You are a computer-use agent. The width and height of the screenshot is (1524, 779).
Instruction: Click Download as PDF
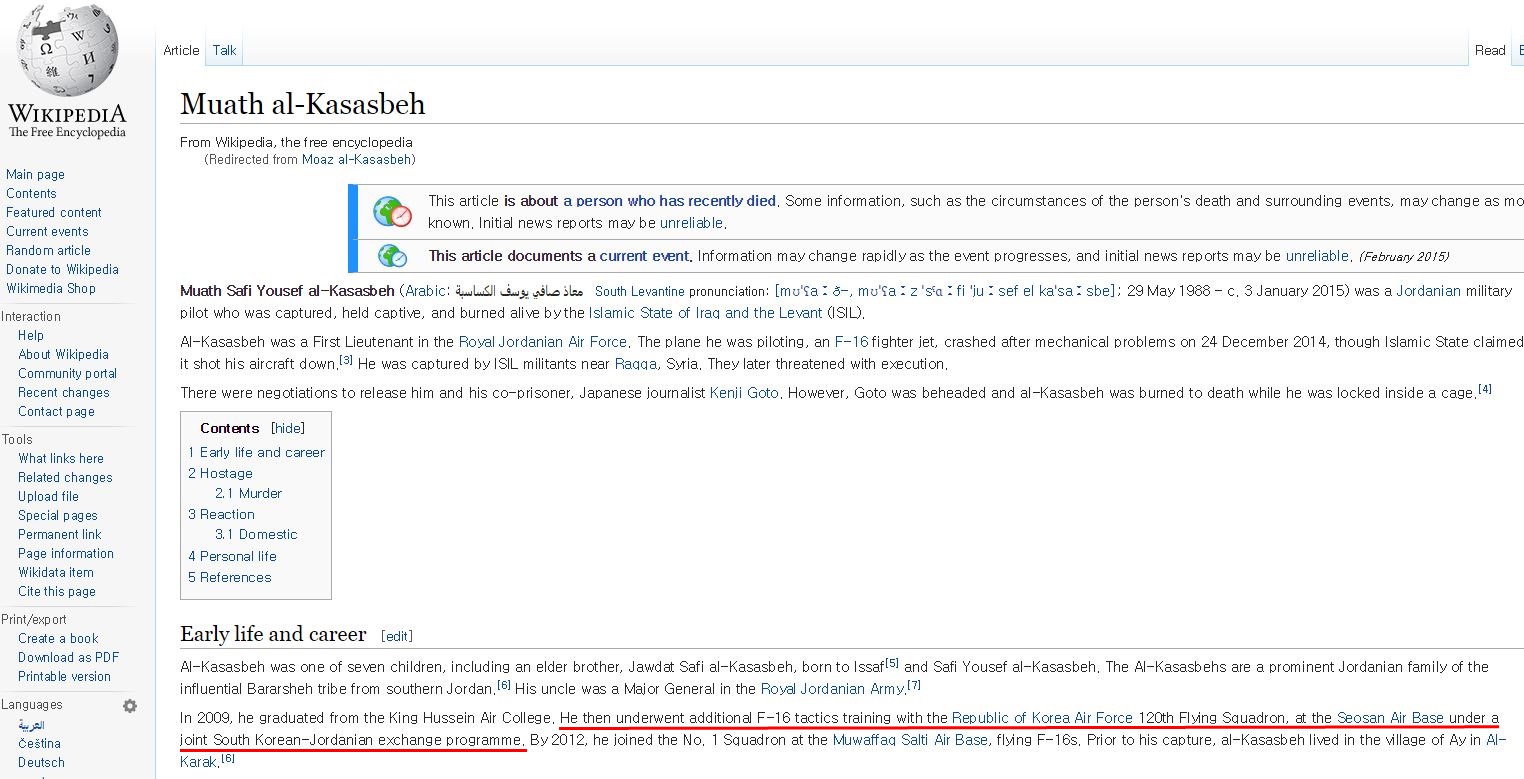click(68, 657)
